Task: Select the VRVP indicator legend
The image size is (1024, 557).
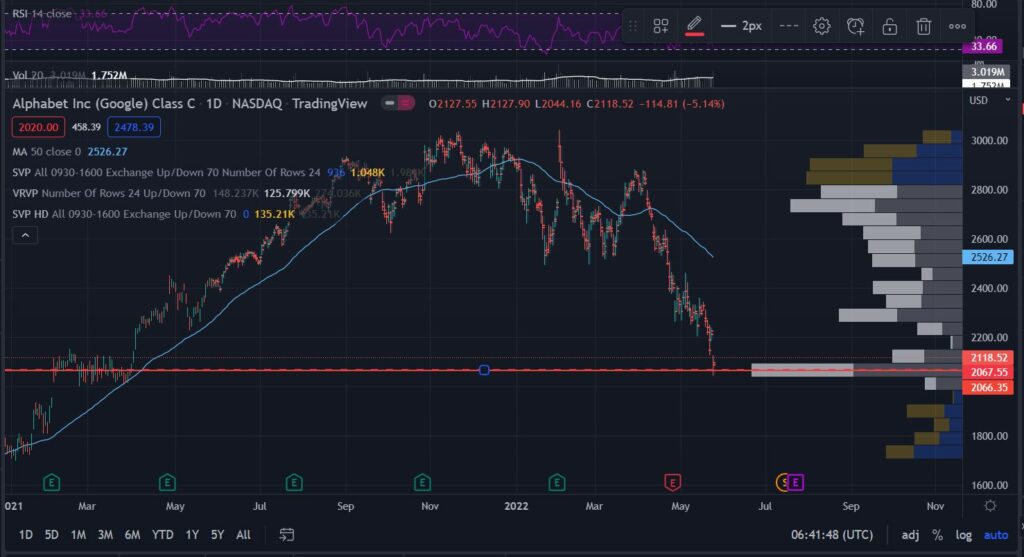Action: (x=108, y=193)
